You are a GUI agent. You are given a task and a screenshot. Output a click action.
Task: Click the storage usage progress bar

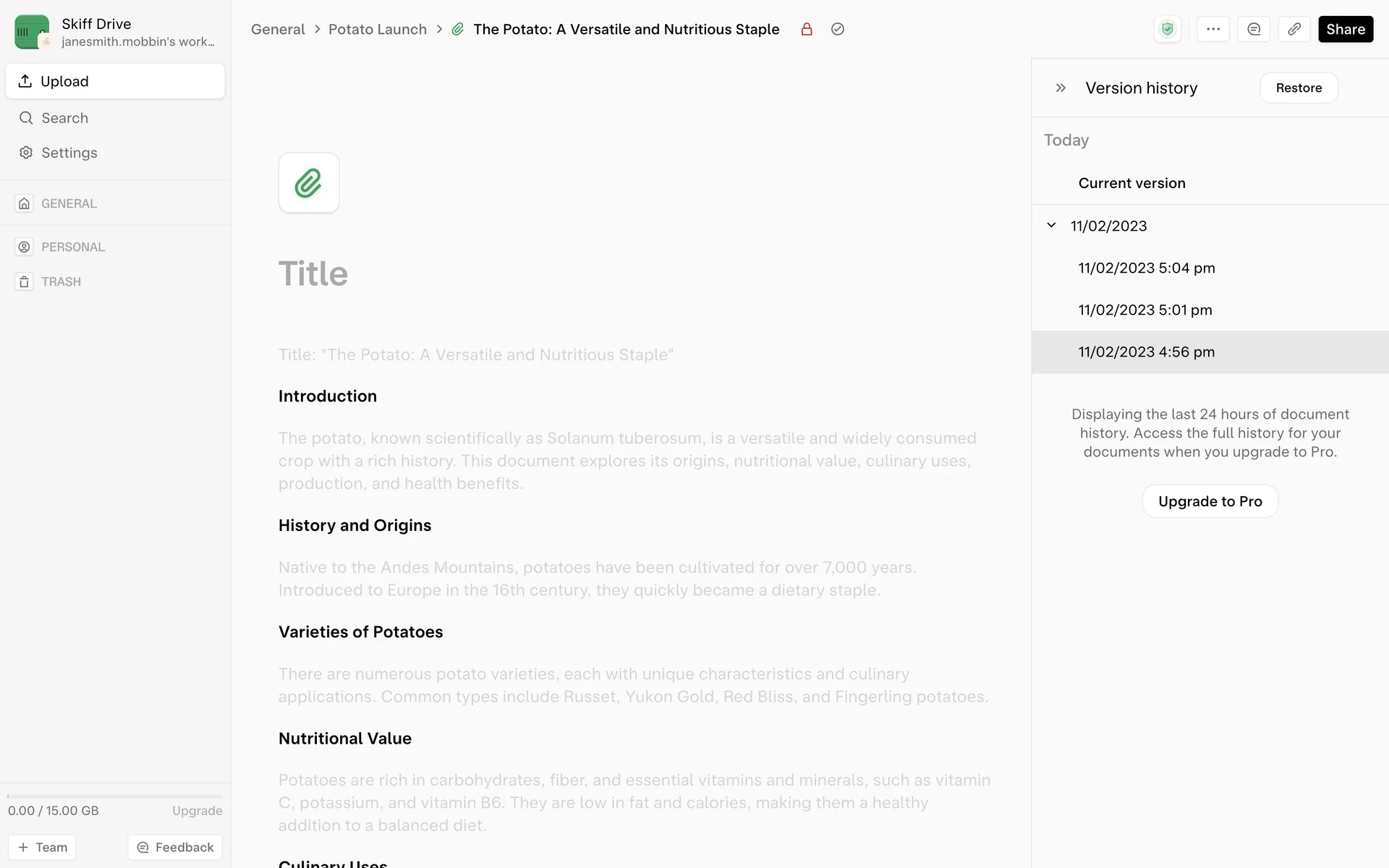point(115,796)
